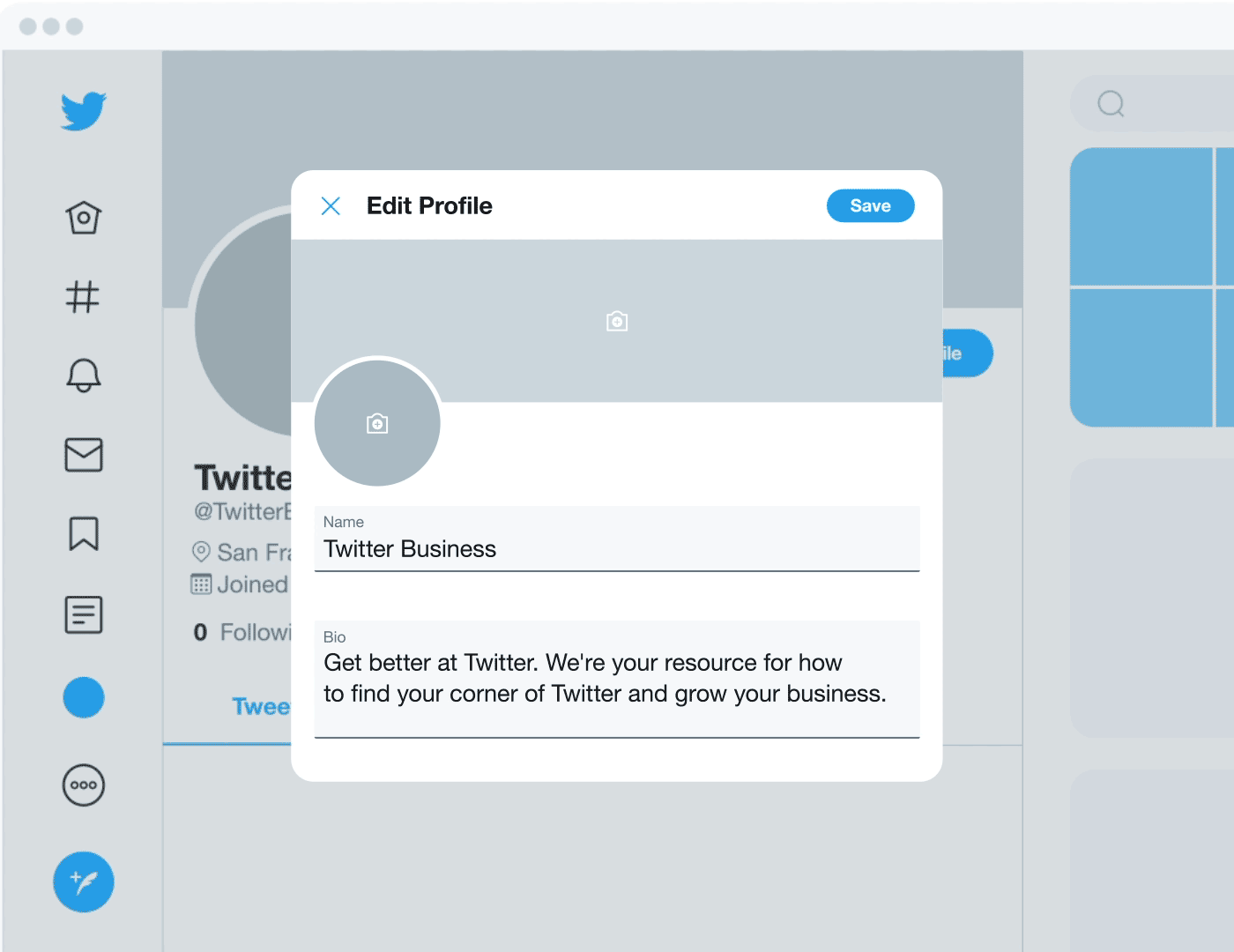The image size is (1234, 952).
Task: Open the blue profile avatar in sidebar
Action: point(84,697)
